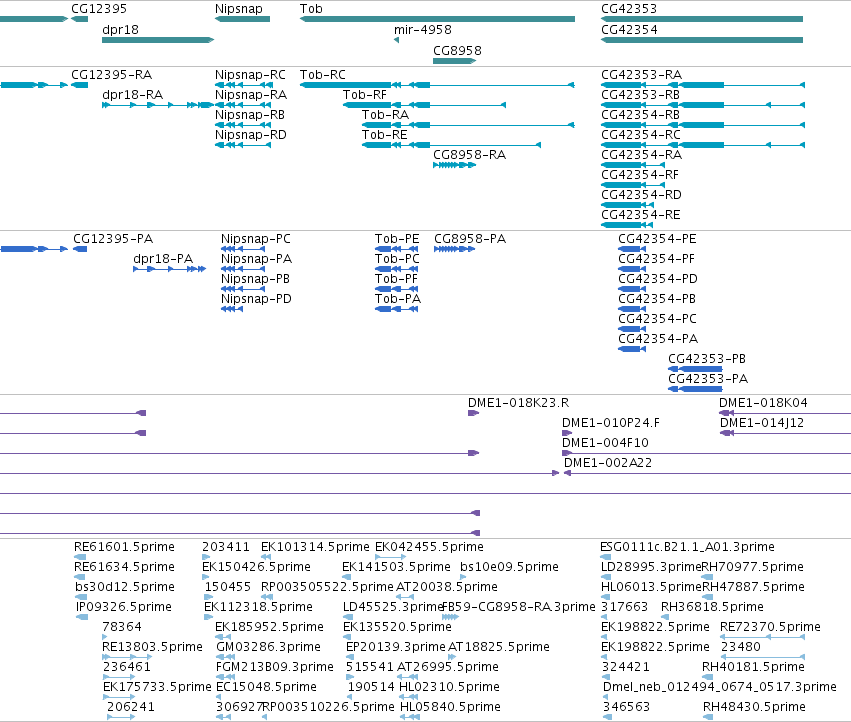The image size is (851, 722).
Task: Select EST RE13803.5prime
Action: [152, 647]
